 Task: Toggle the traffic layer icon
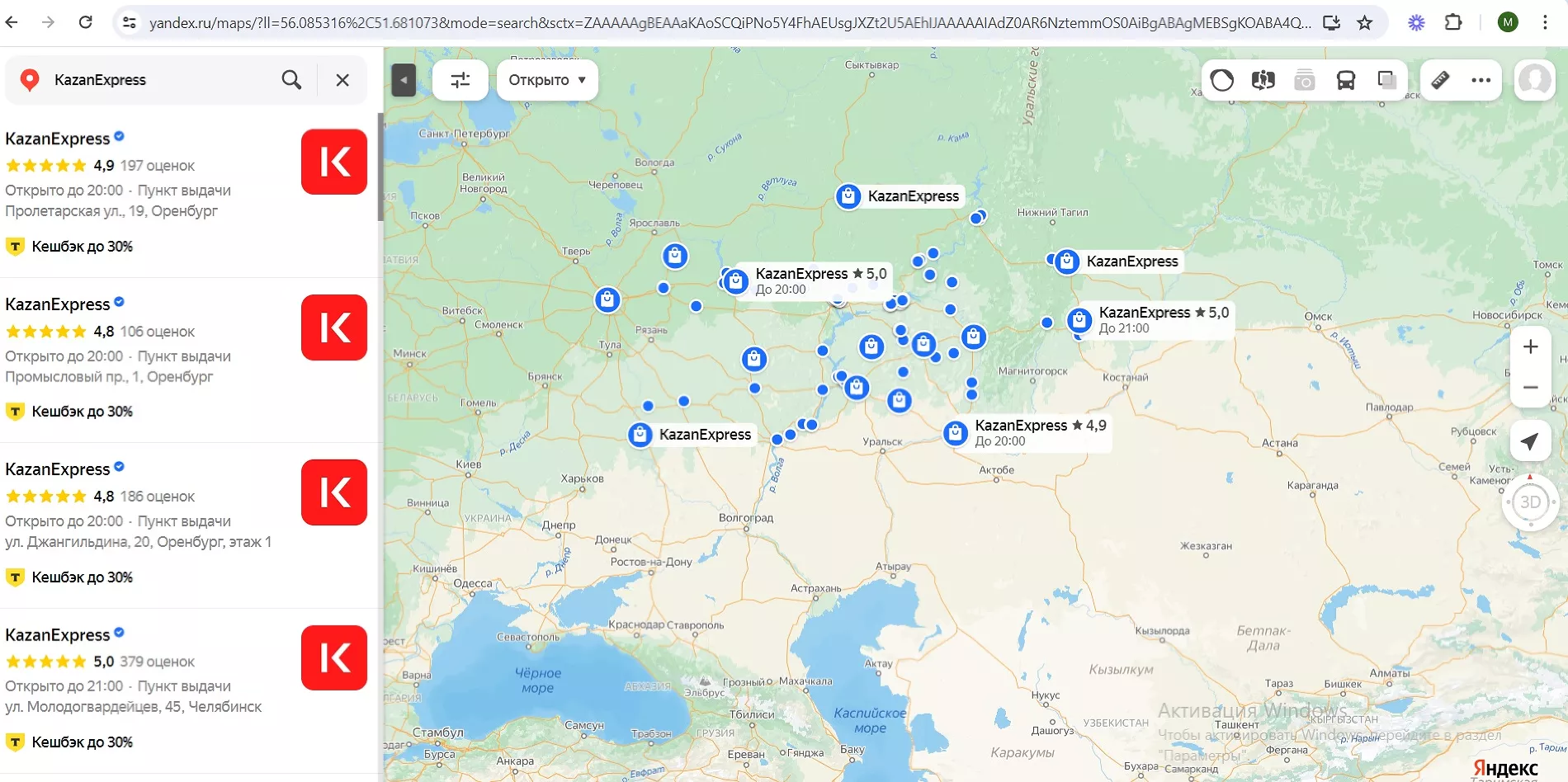coord(1221,80)
